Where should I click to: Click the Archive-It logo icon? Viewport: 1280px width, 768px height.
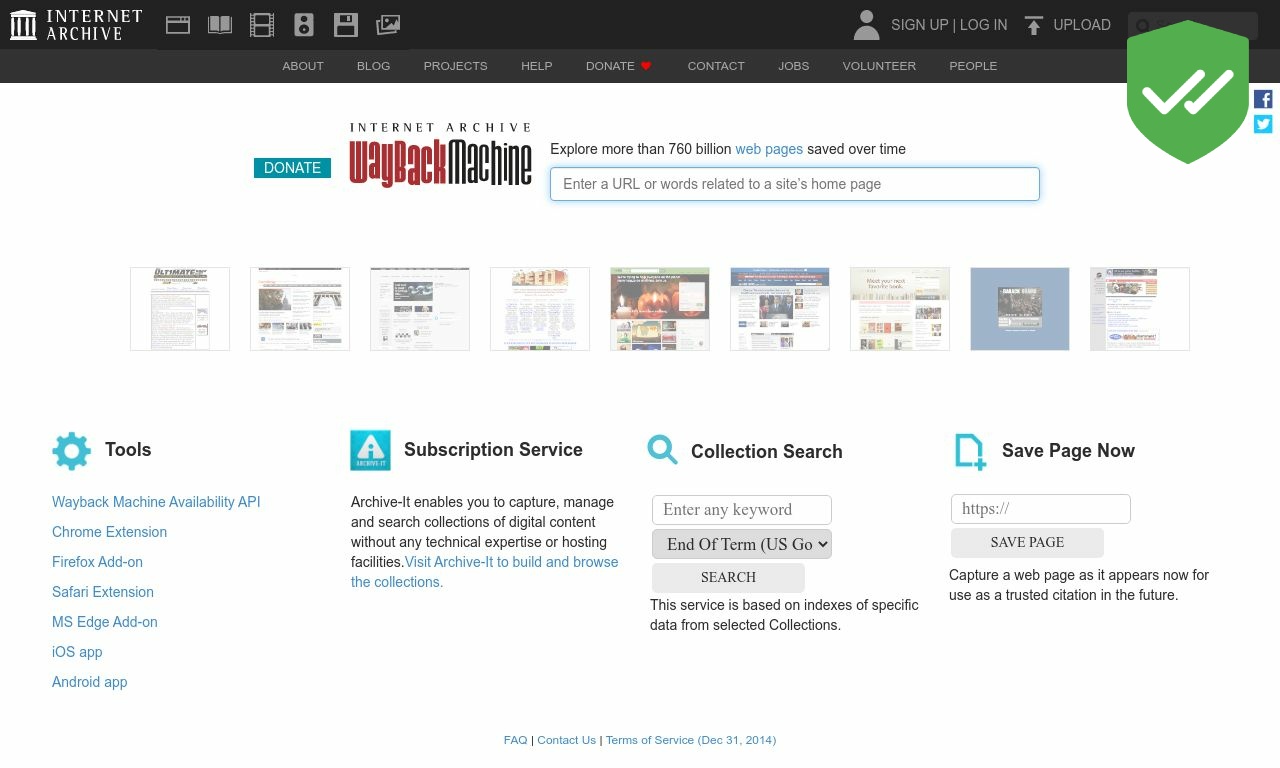pyautogui.click(x=370, y=450)
